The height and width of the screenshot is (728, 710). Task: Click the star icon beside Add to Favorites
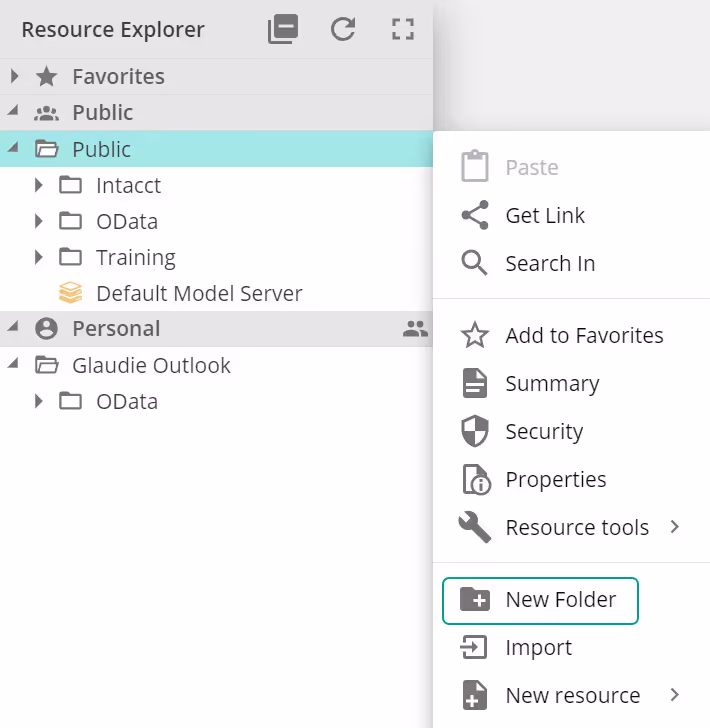coord(474,336)
